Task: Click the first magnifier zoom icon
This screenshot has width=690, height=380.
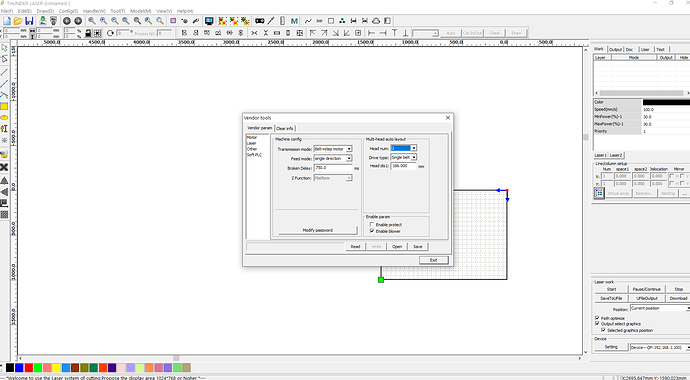Action: [x=92, y=21]
